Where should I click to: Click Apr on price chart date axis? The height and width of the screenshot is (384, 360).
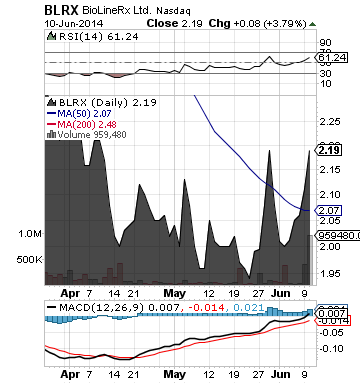[x=70, y=294]
